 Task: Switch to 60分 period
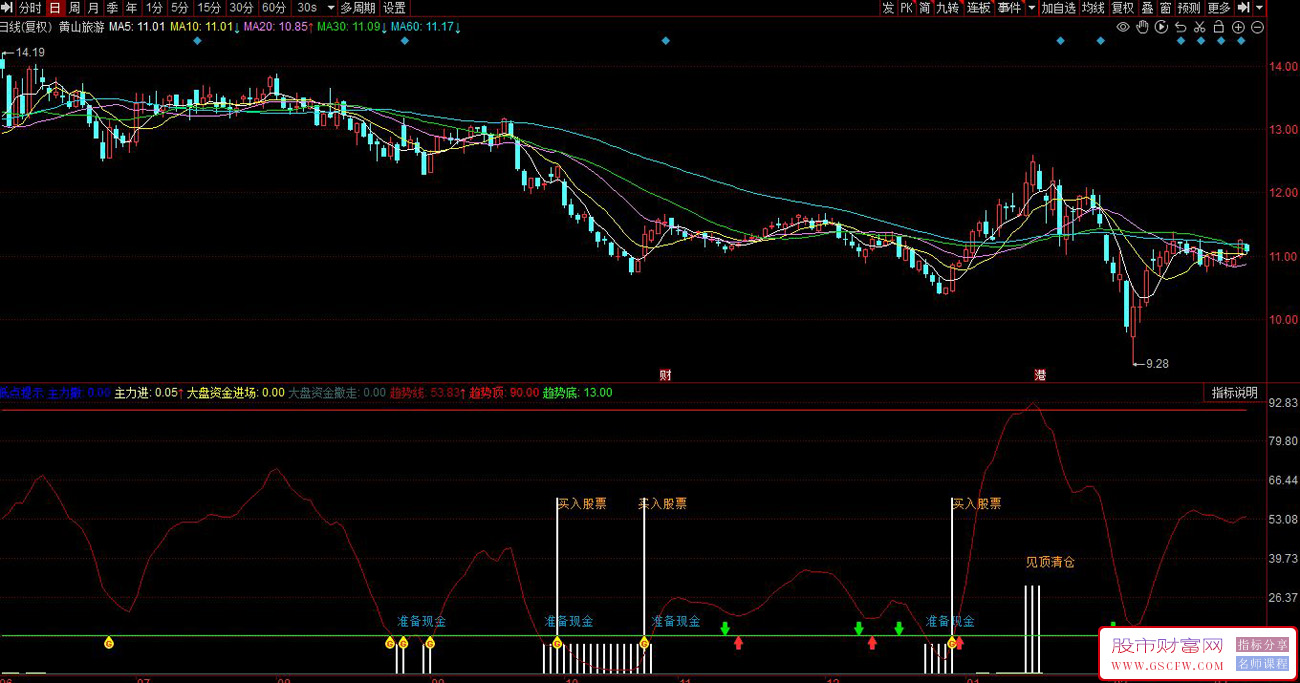[274, 8]
